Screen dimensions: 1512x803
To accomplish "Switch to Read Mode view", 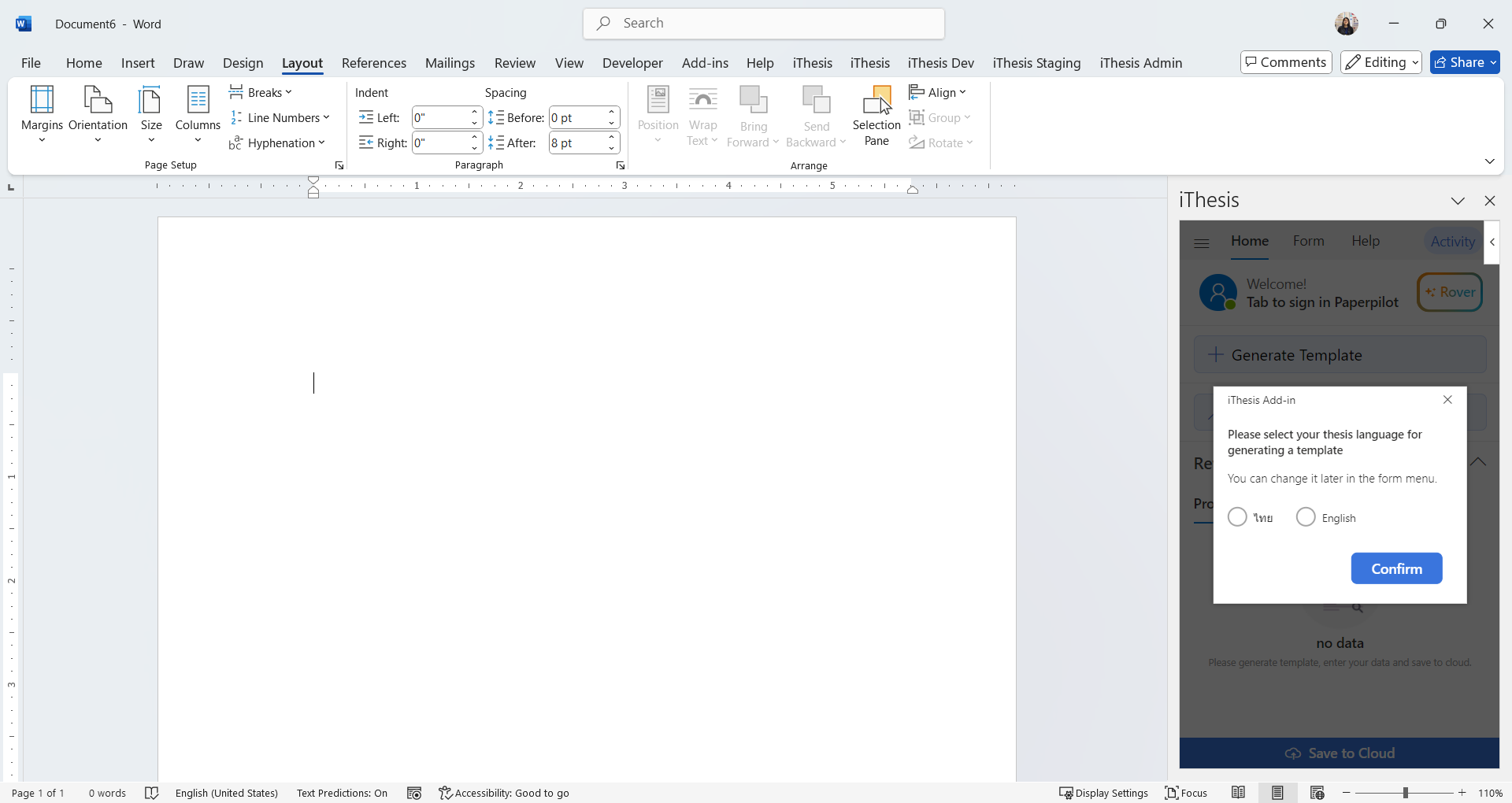I will pos(1238,793).
